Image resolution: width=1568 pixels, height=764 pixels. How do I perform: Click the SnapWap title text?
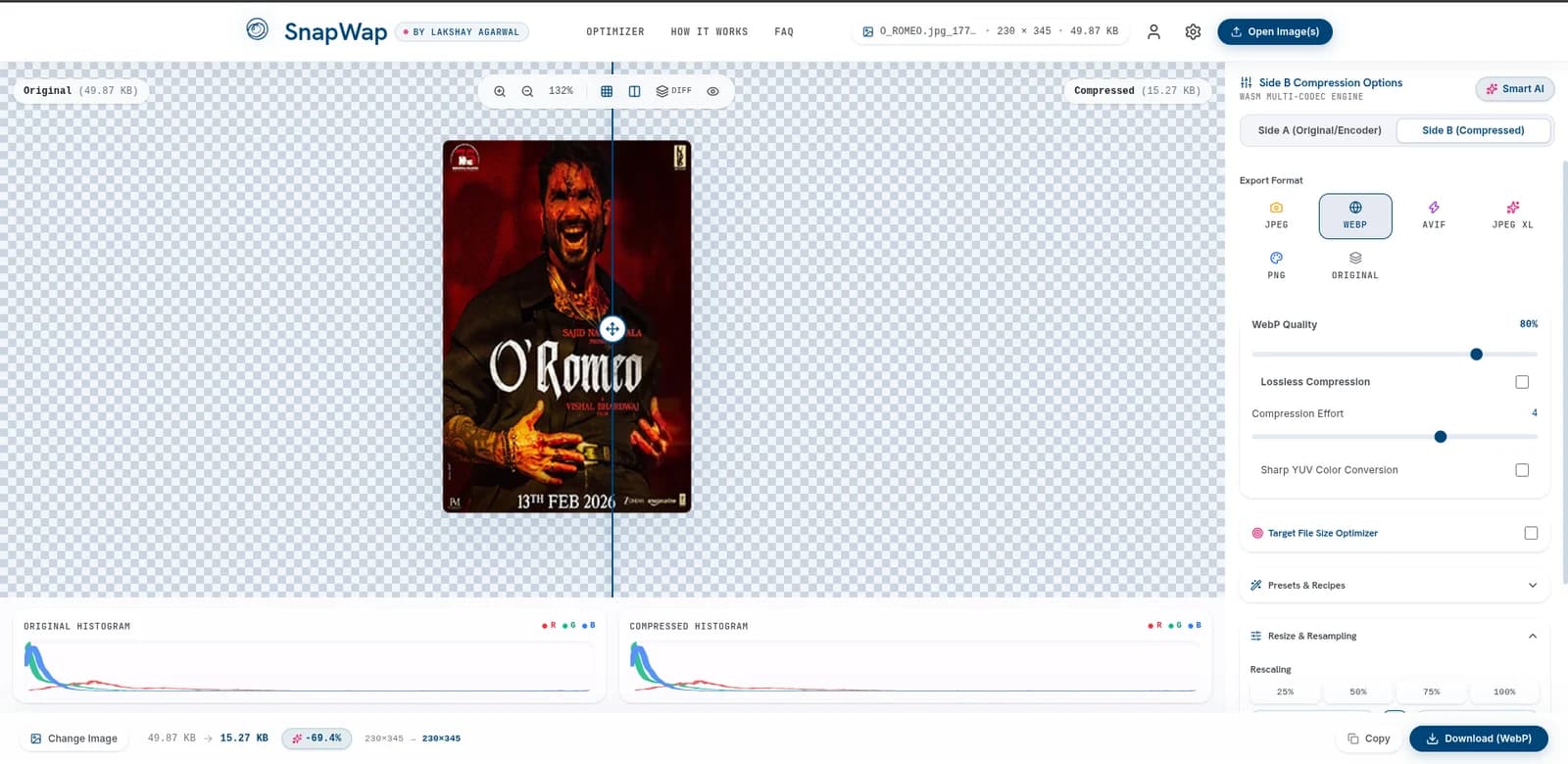335,31
